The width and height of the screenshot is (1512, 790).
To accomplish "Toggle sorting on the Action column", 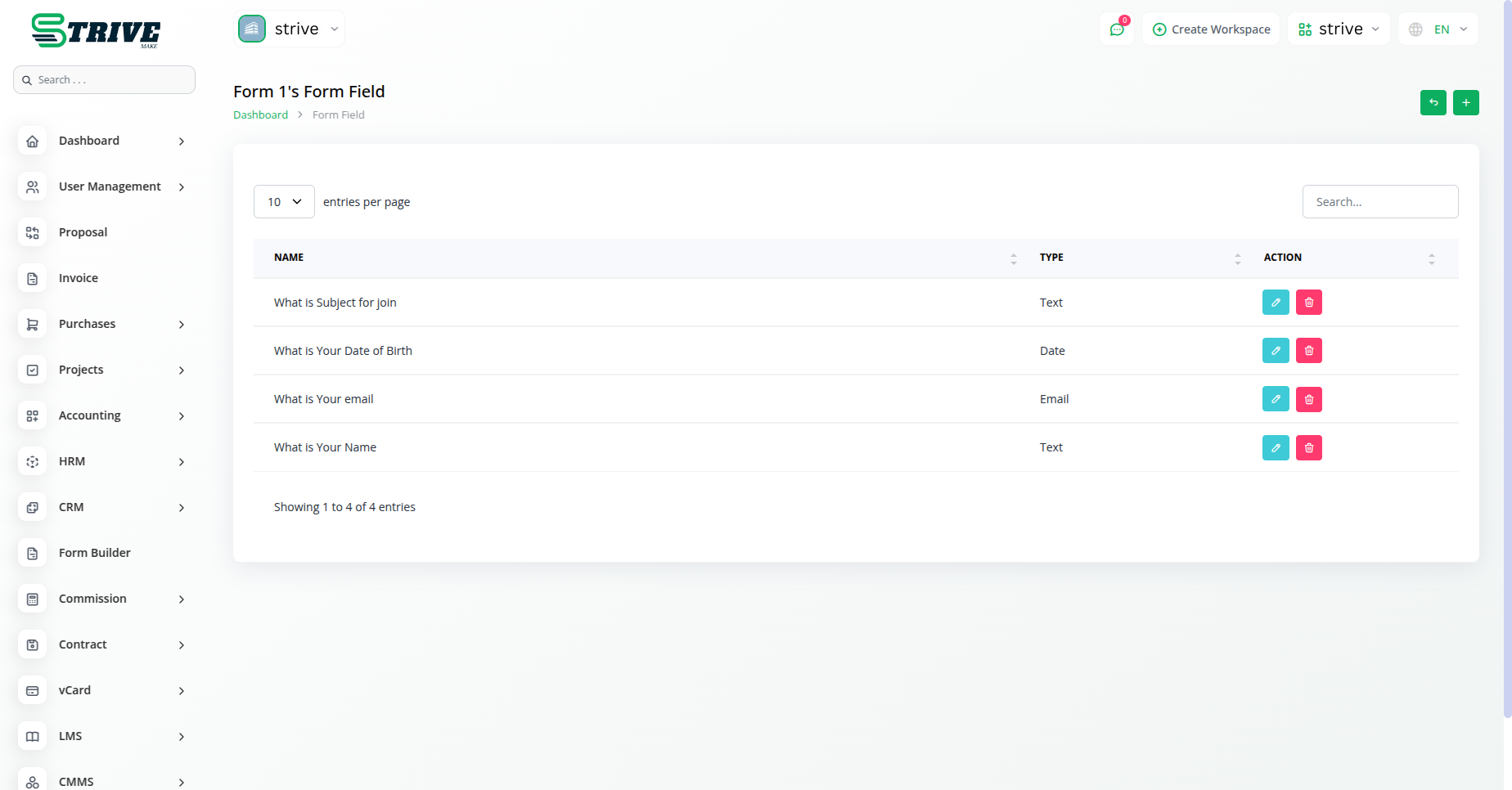I will coord(1431,258).
